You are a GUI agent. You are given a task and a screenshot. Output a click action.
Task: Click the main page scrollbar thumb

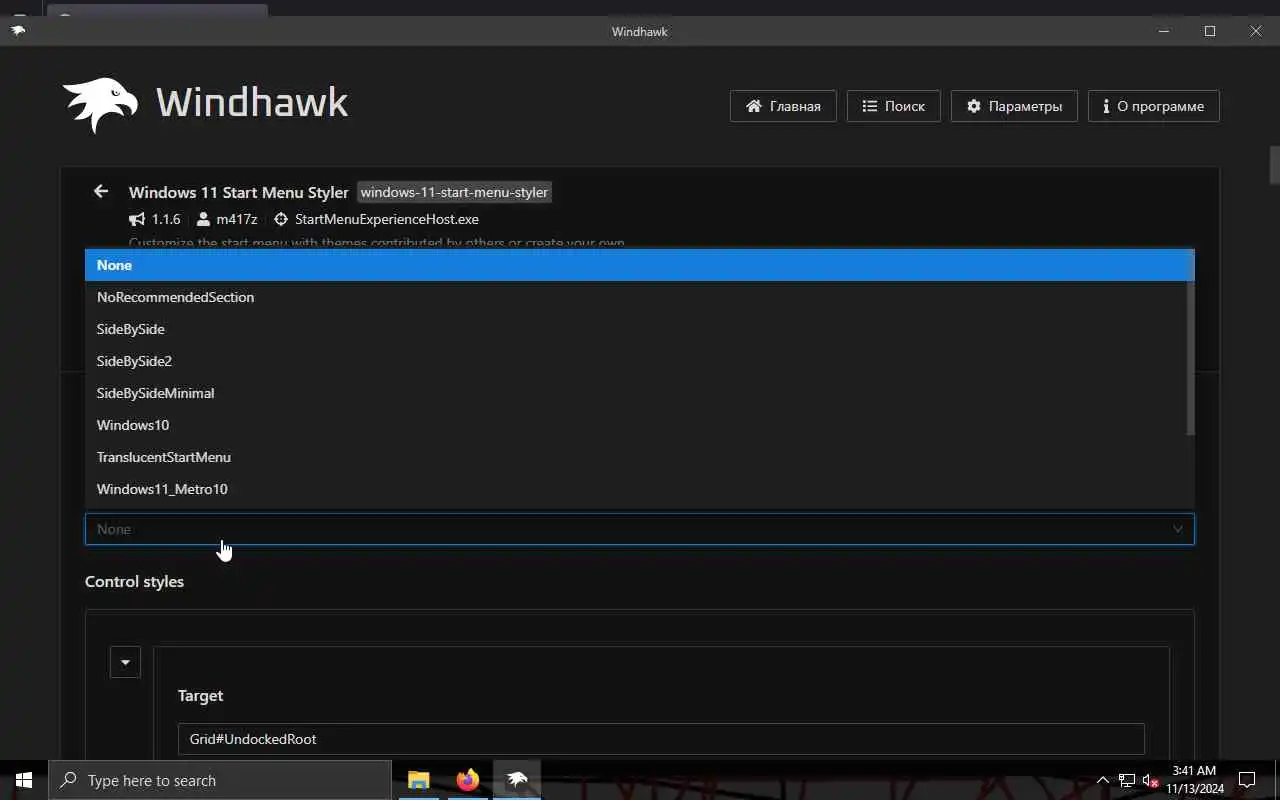(1275, 165)
